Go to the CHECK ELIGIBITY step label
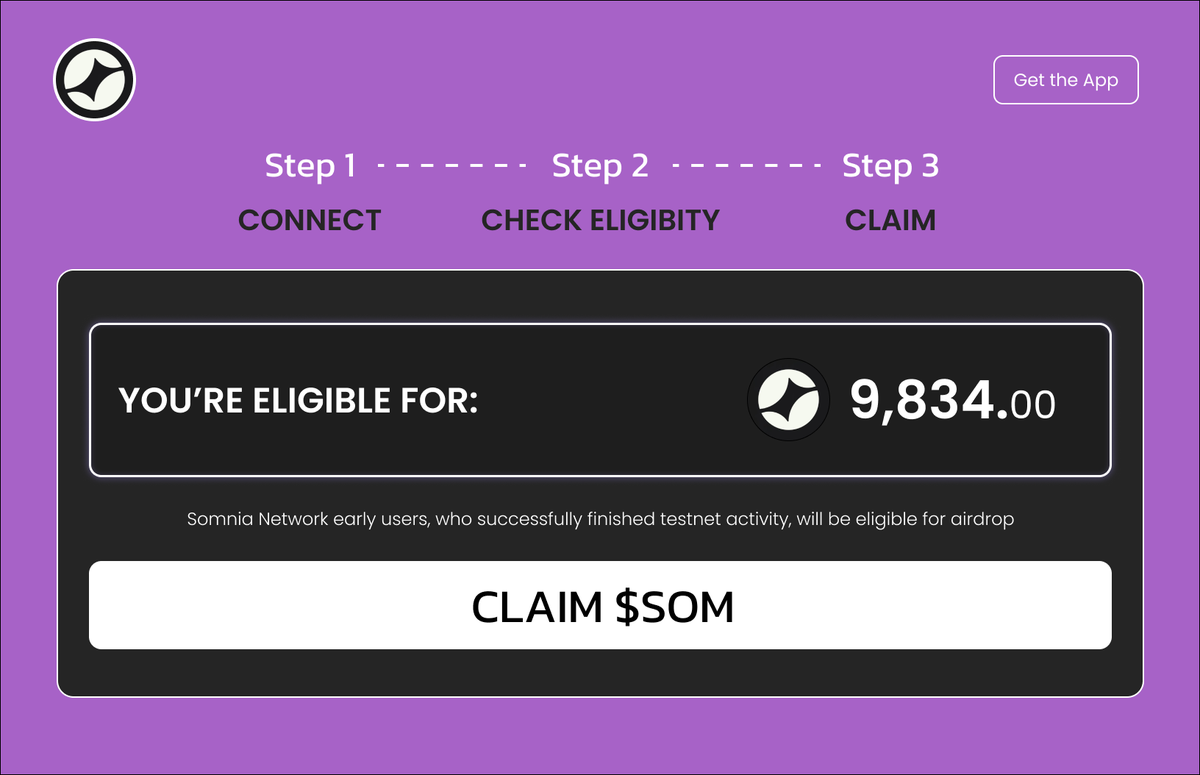This screenshot has width=1200, height=775. (x=600, y=220)
